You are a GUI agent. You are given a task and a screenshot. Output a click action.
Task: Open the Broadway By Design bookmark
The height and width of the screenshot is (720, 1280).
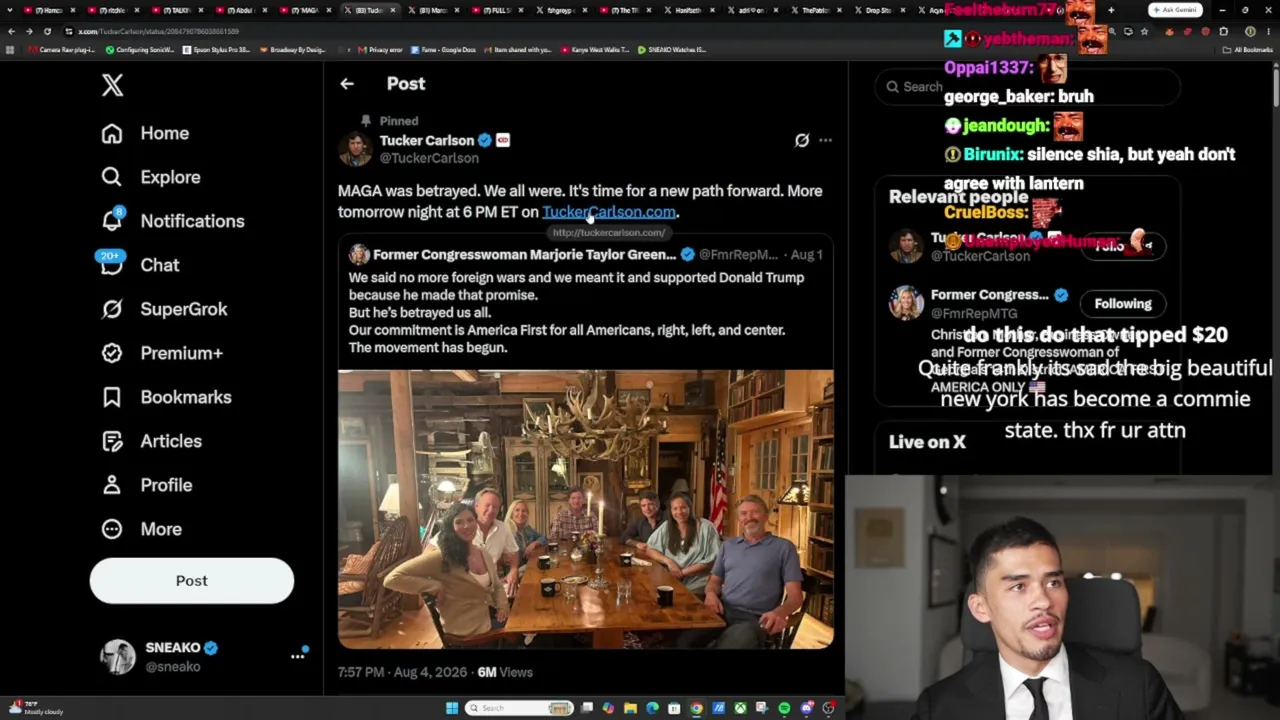(293, 50)
